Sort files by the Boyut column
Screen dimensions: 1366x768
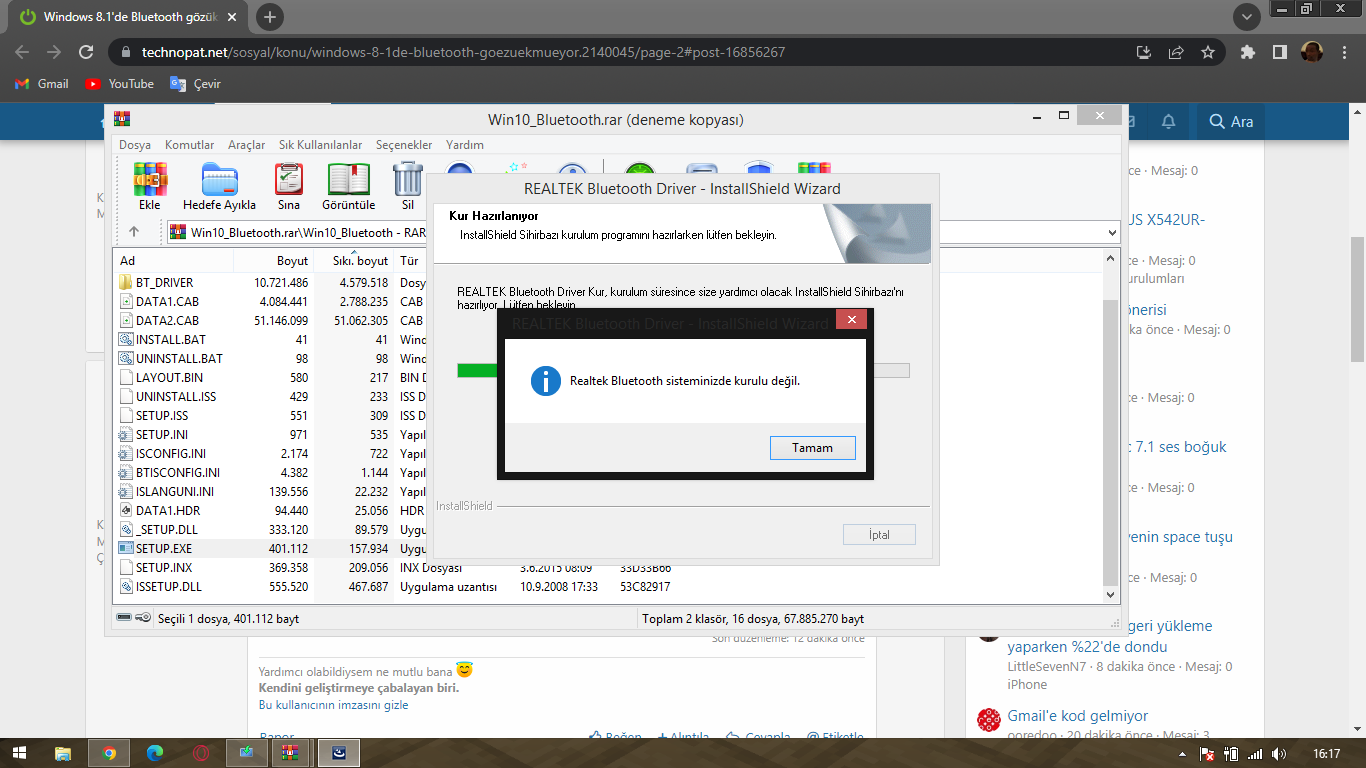[273, 261]
